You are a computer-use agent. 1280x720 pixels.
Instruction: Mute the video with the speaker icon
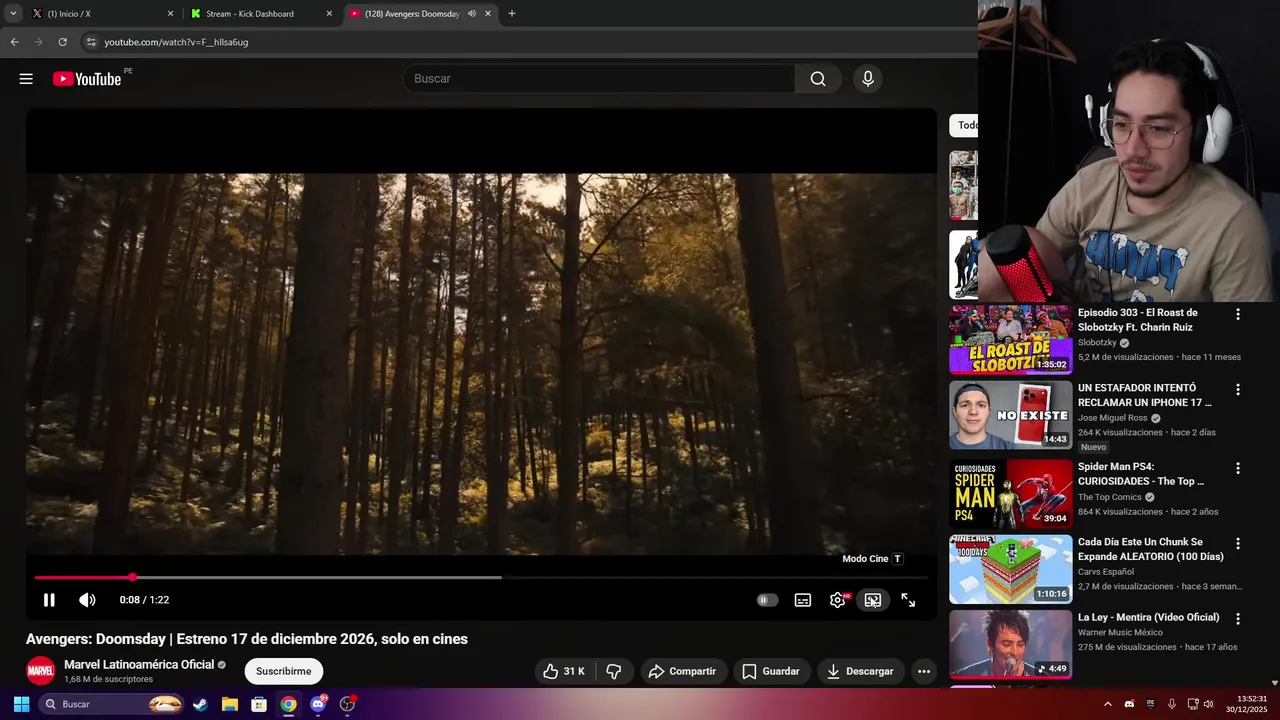tap(87, 600)
